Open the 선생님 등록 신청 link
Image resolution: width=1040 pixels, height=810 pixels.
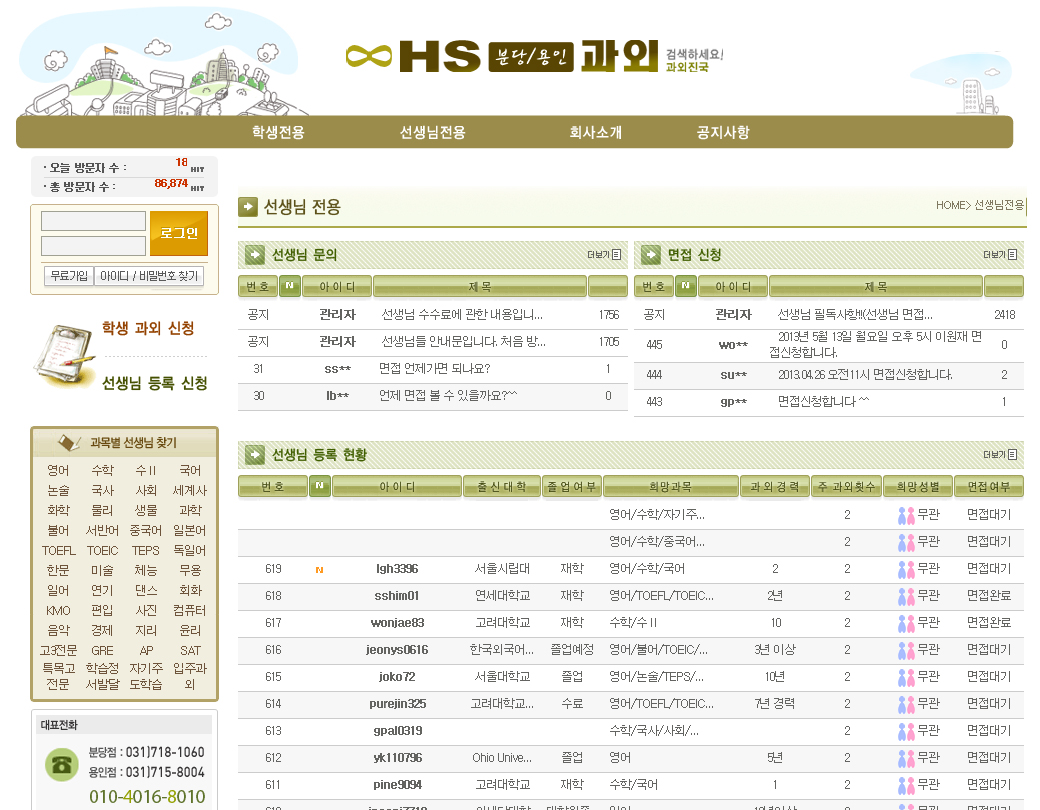point(155,383)
